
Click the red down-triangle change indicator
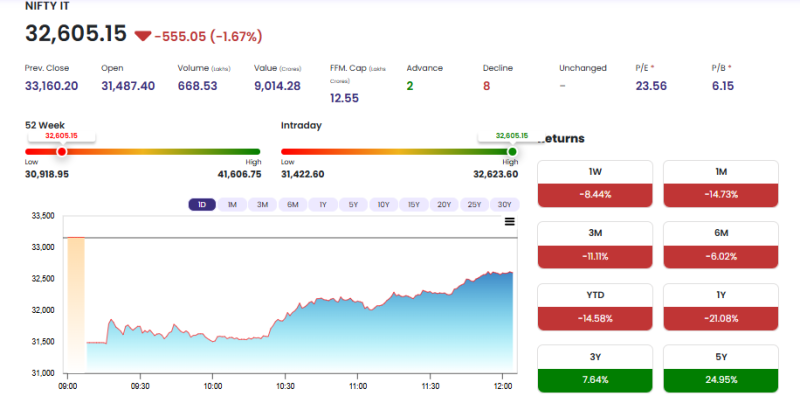point(143,36)
